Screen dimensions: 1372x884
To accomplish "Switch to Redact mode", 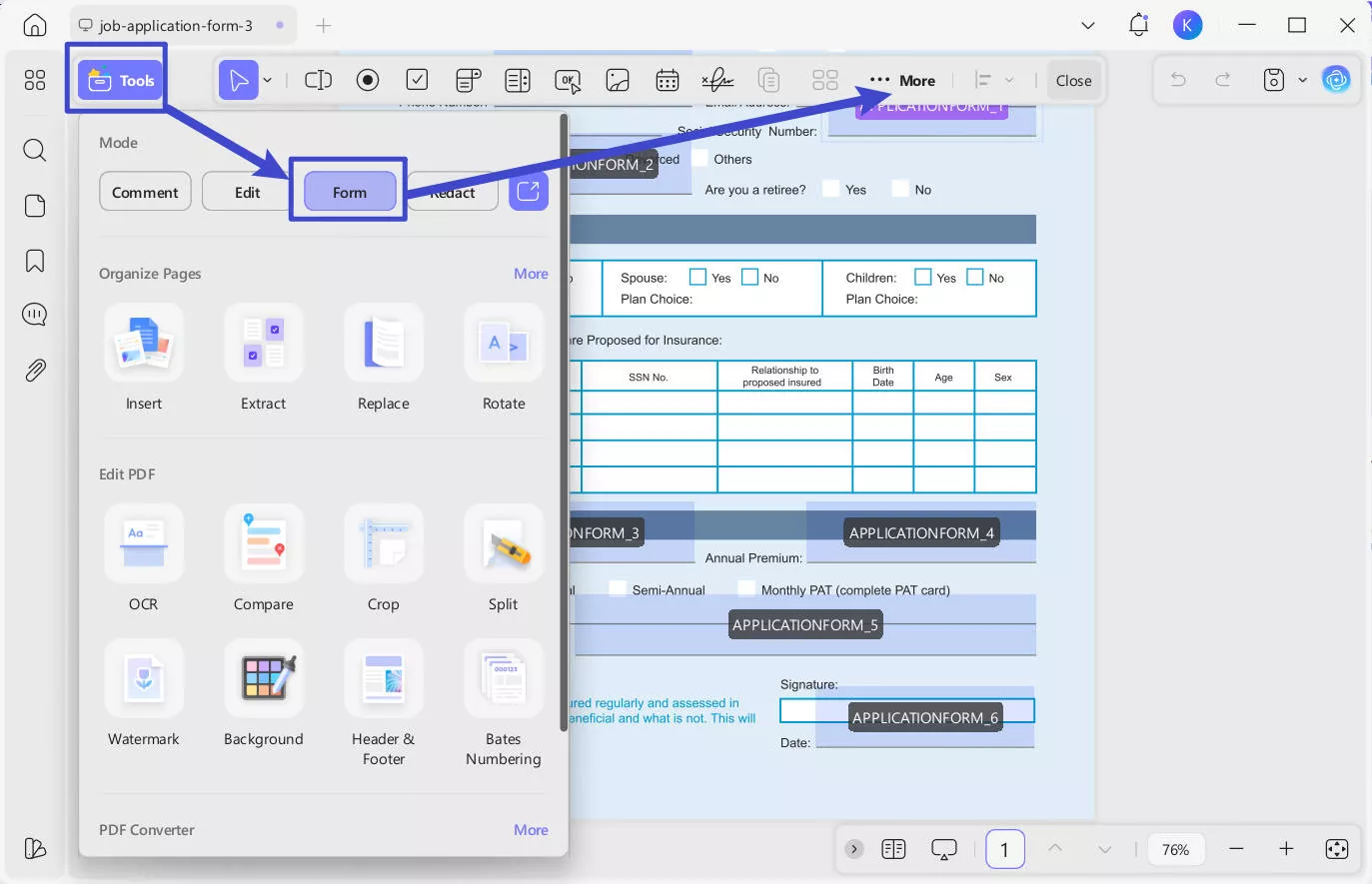I will pyautogui.click(x=452, y=191).
